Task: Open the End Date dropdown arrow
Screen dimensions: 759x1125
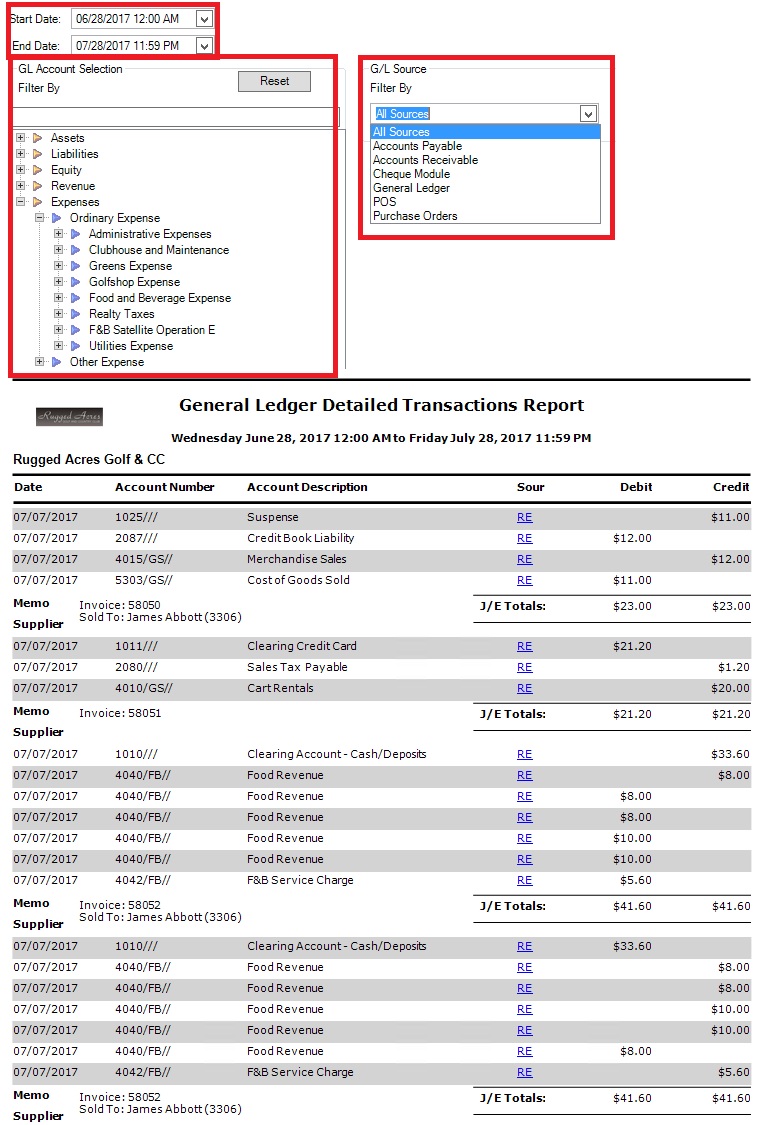Action: coord(204,45)
